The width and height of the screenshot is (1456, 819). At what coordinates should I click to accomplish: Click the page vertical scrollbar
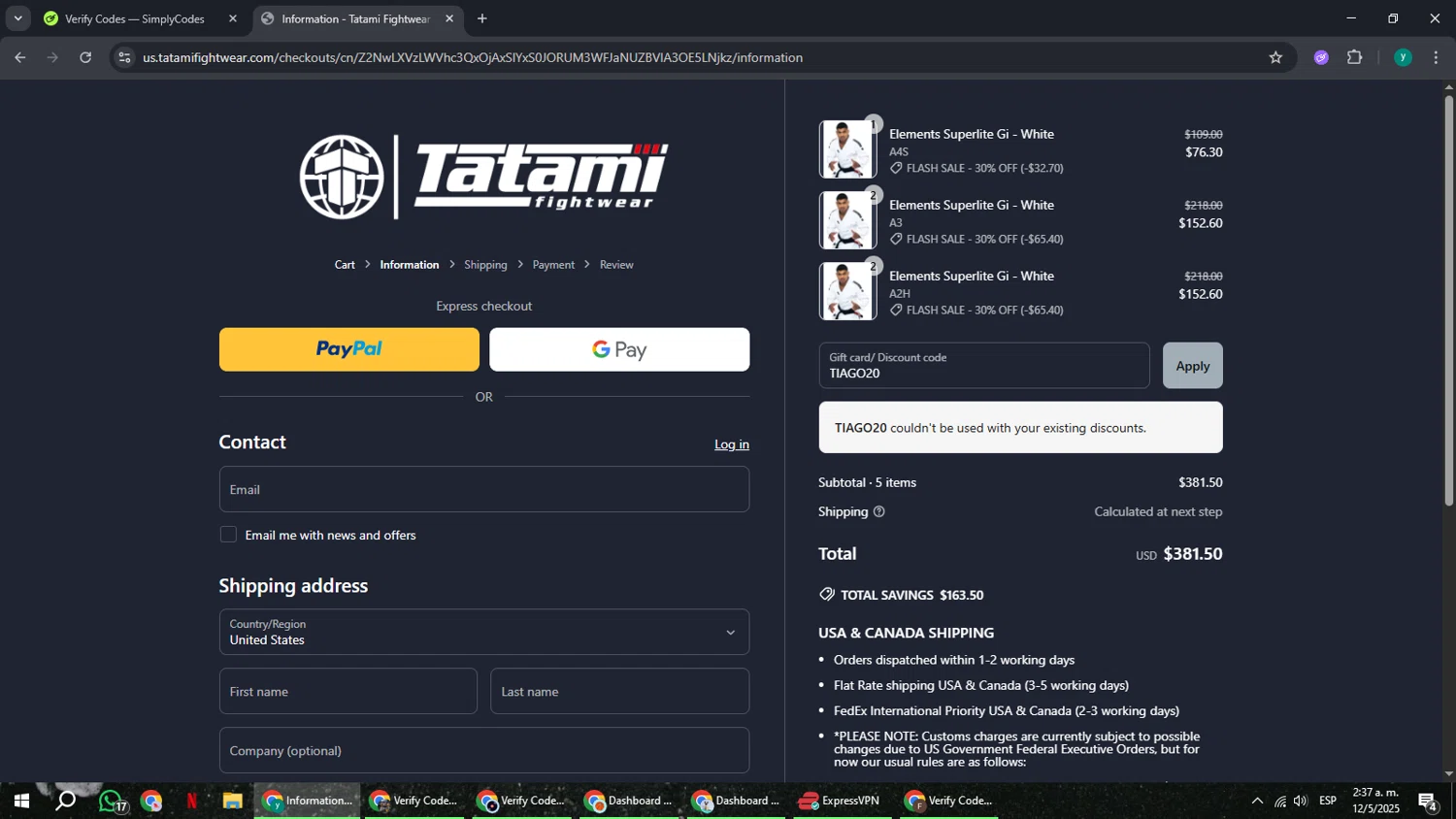1448,301
